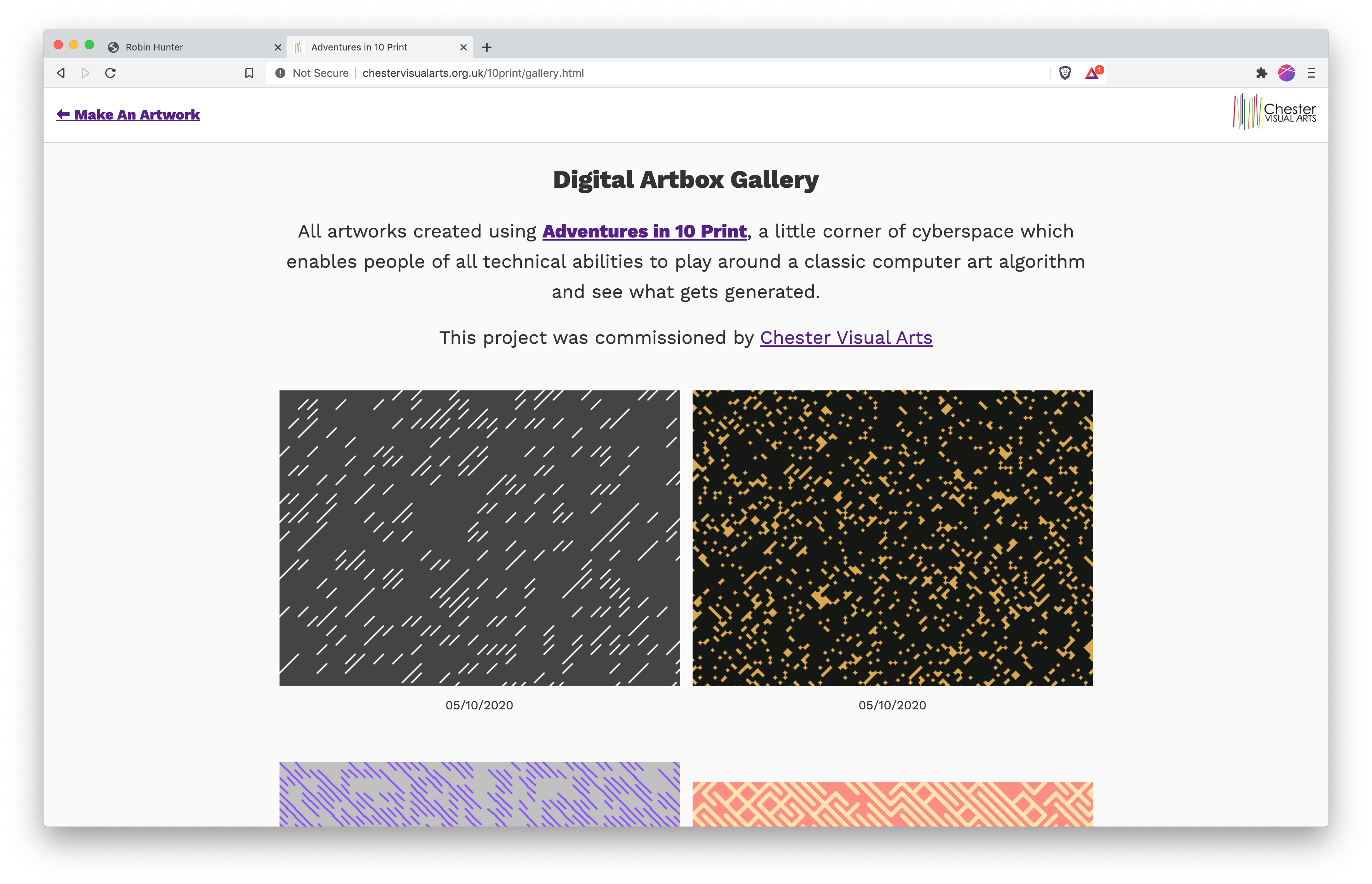Bookmark this page with bookmark icon
The height and width of the screenshot is (884, 1372).
pos(249,73)
